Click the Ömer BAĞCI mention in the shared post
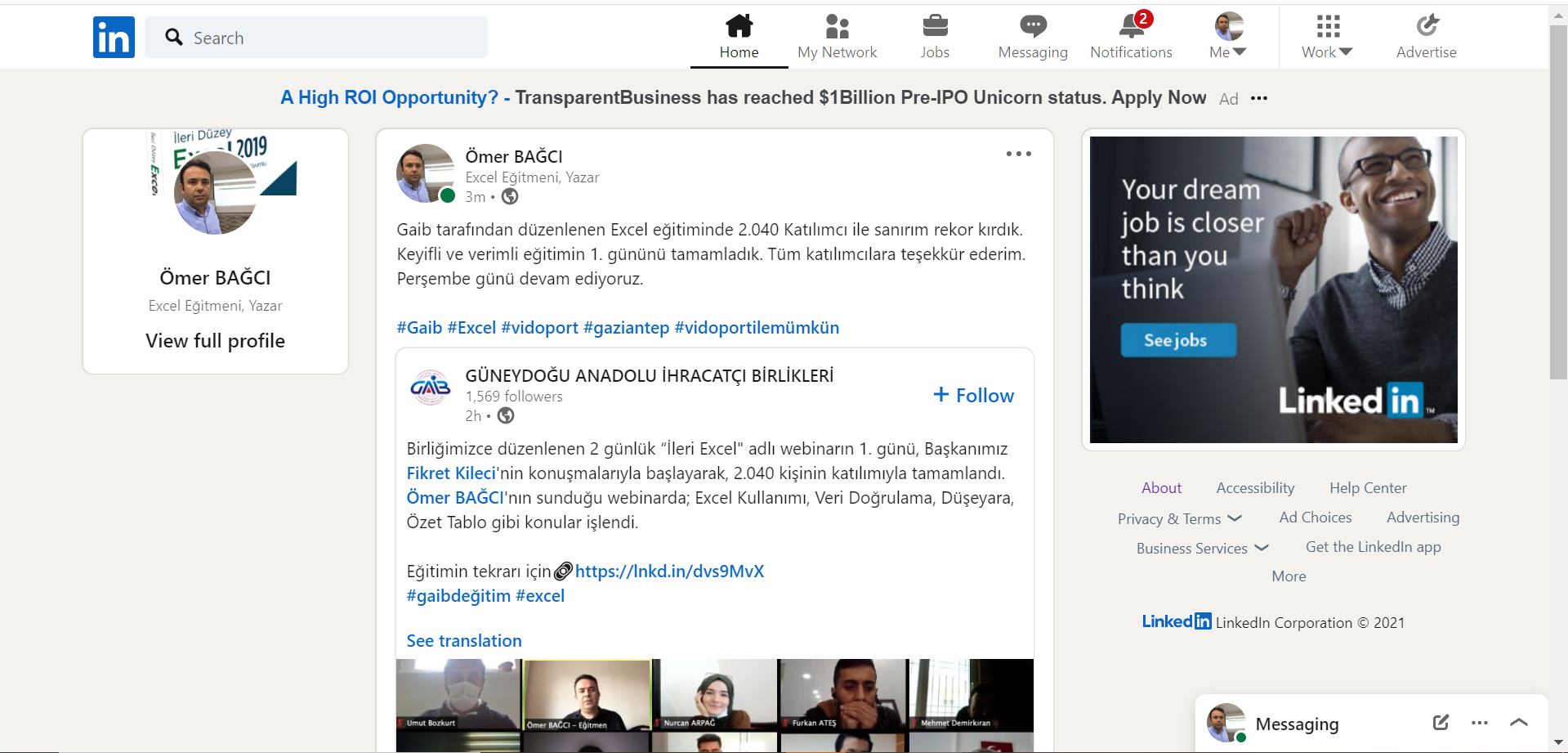This screenshot has height=753, width=1568. [455, 498]
